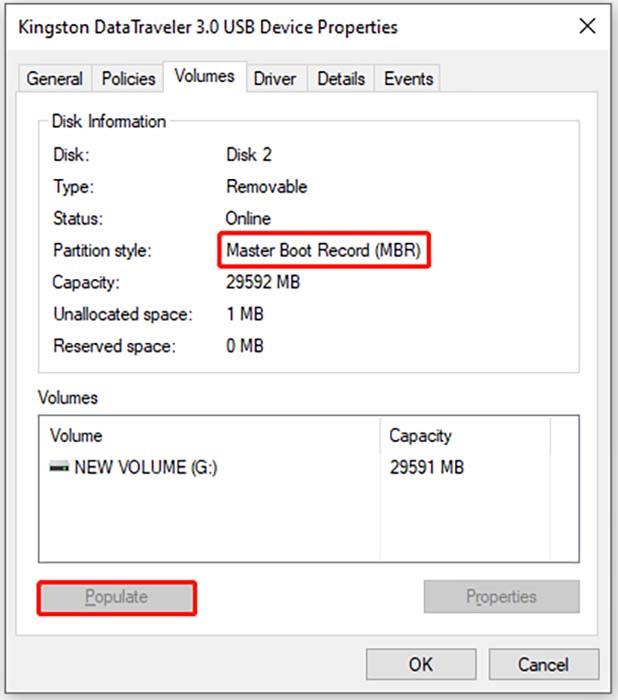The width and height of the screenshot is (618, 700).
Task: Click the Volume column header
Action: [76, 436]
